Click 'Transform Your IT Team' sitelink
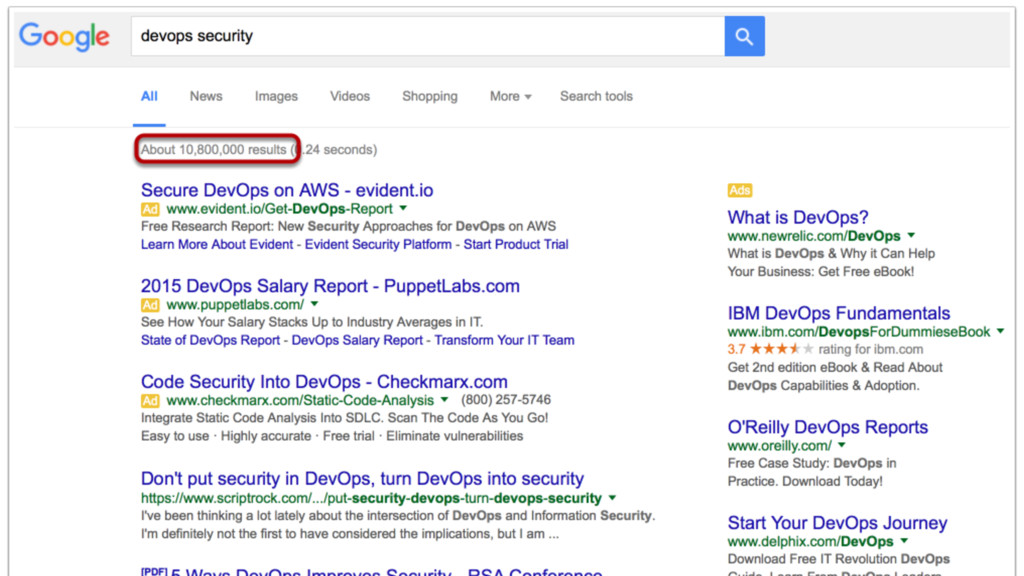 (504, 340)
